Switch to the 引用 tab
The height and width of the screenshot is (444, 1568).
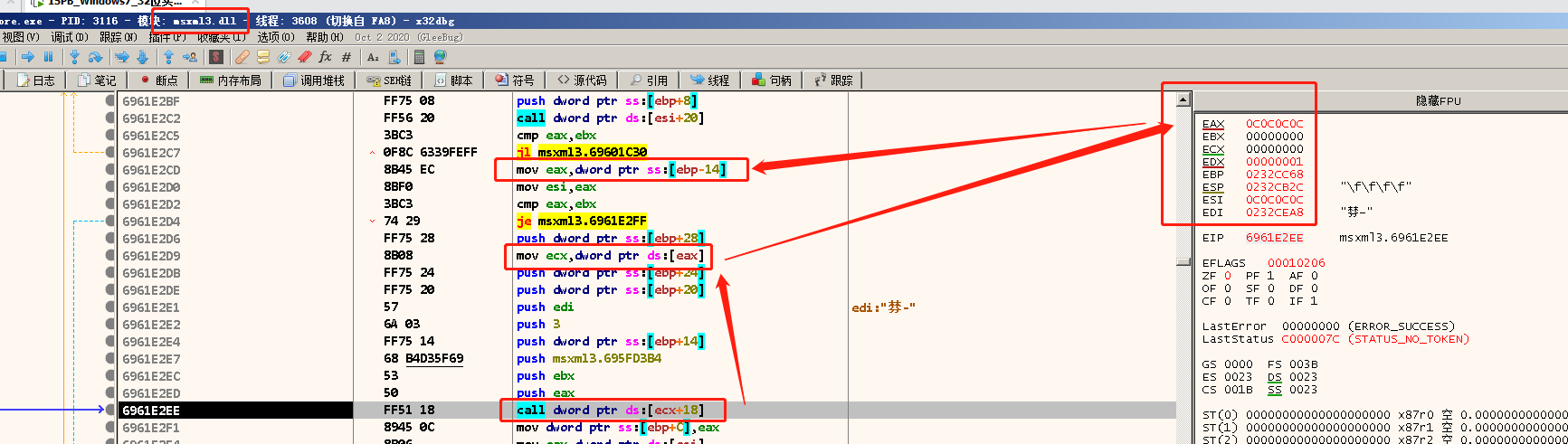pos(649,80)
